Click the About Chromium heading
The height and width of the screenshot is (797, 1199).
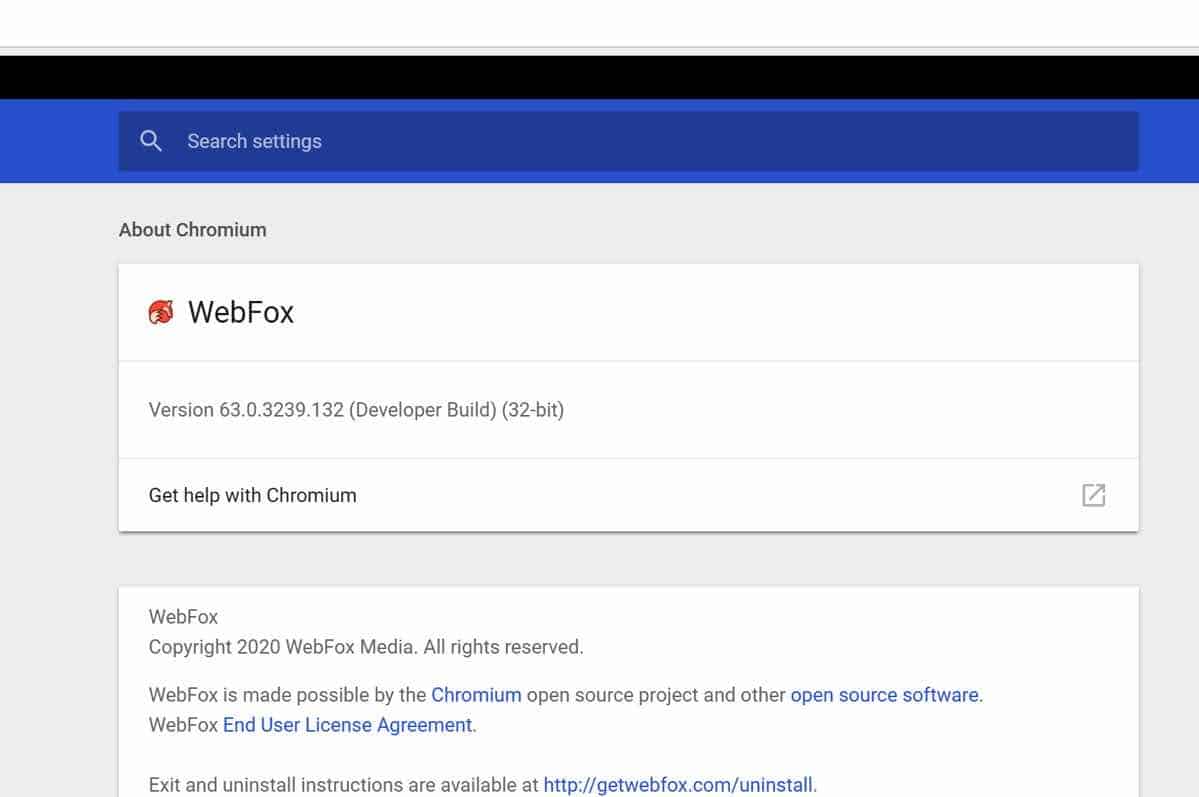coord(193,229)
